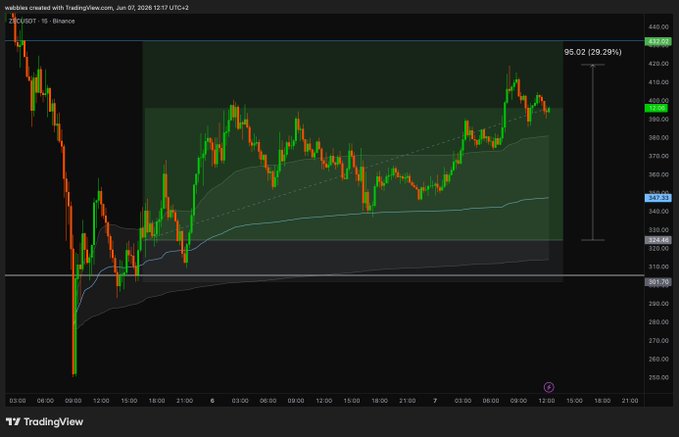Click the 'created with TradingView.com' header text
The image size is (679, 437).
(x=70, y=8)
